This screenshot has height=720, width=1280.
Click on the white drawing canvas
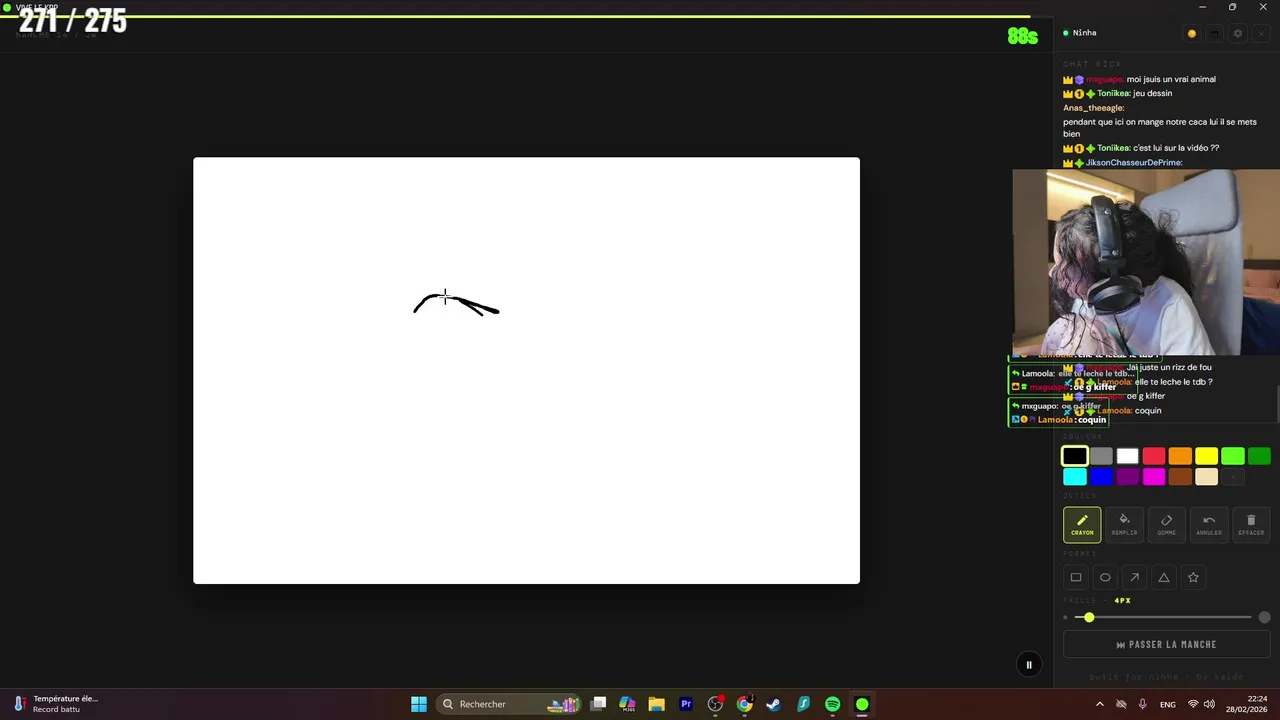[526, 370]
